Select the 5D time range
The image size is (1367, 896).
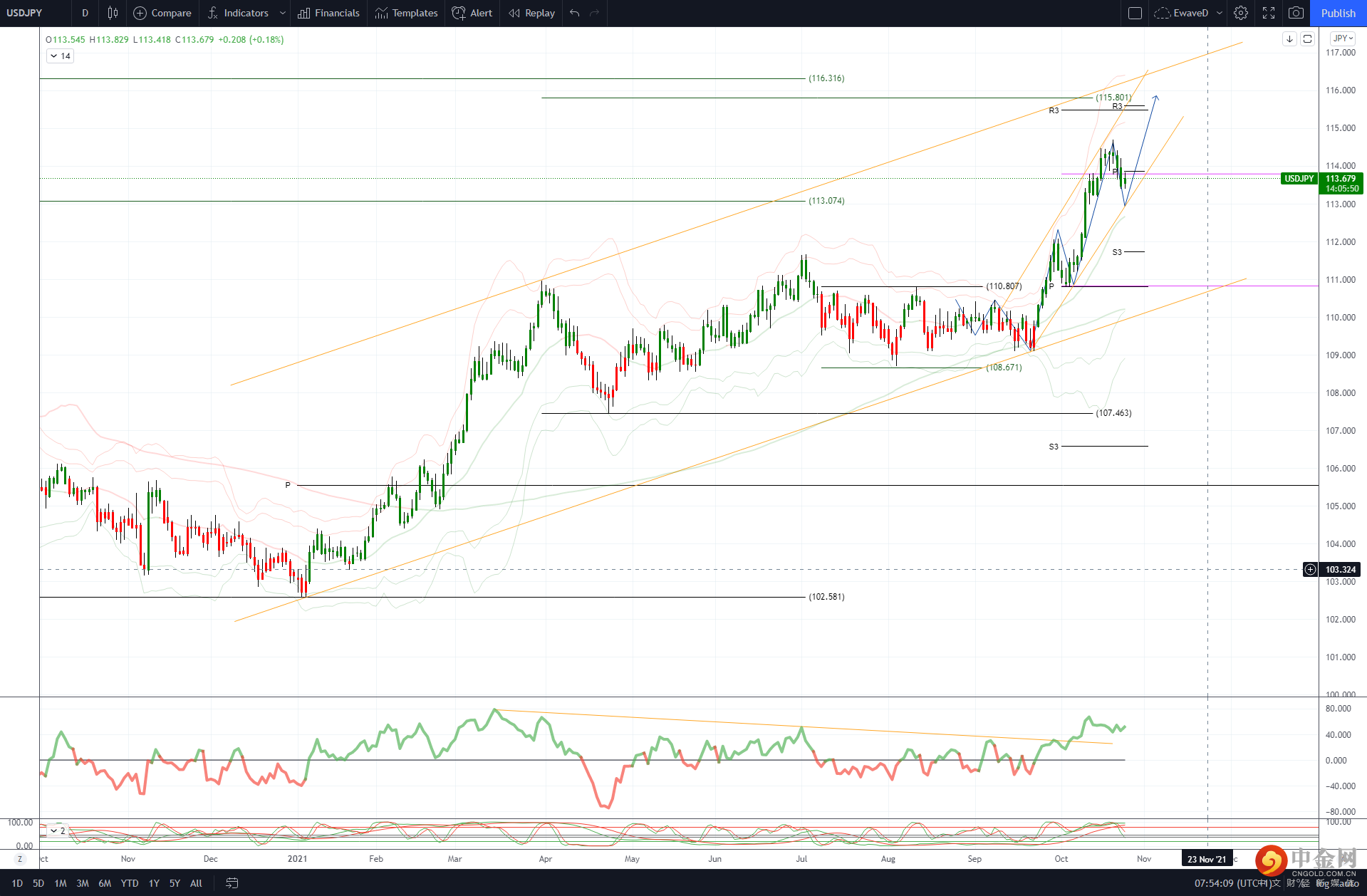click(x=38, y=883)
